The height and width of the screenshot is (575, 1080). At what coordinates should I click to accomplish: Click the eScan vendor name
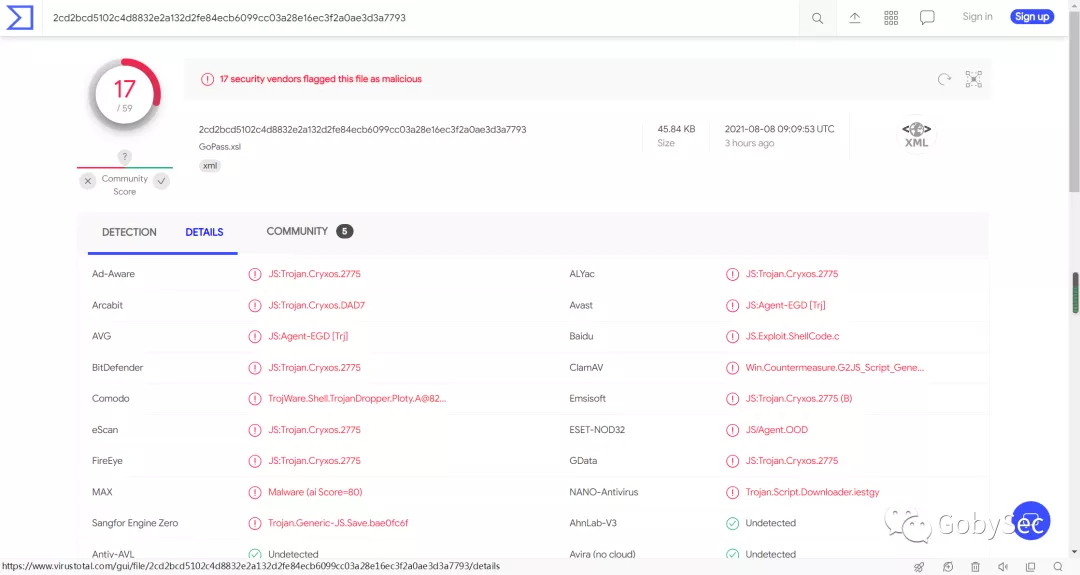[105, 430]
